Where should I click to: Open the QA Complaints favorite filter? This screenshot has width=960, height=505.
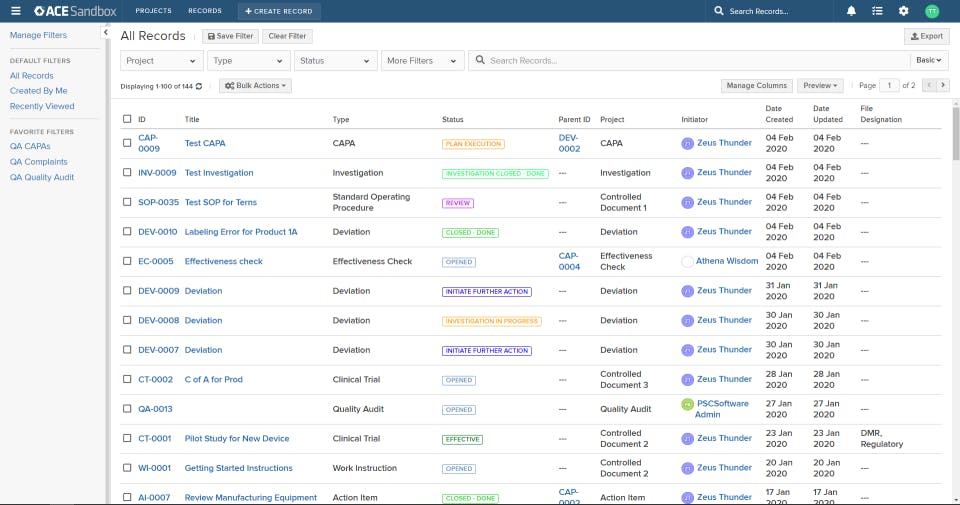click(x=38, y=162)
